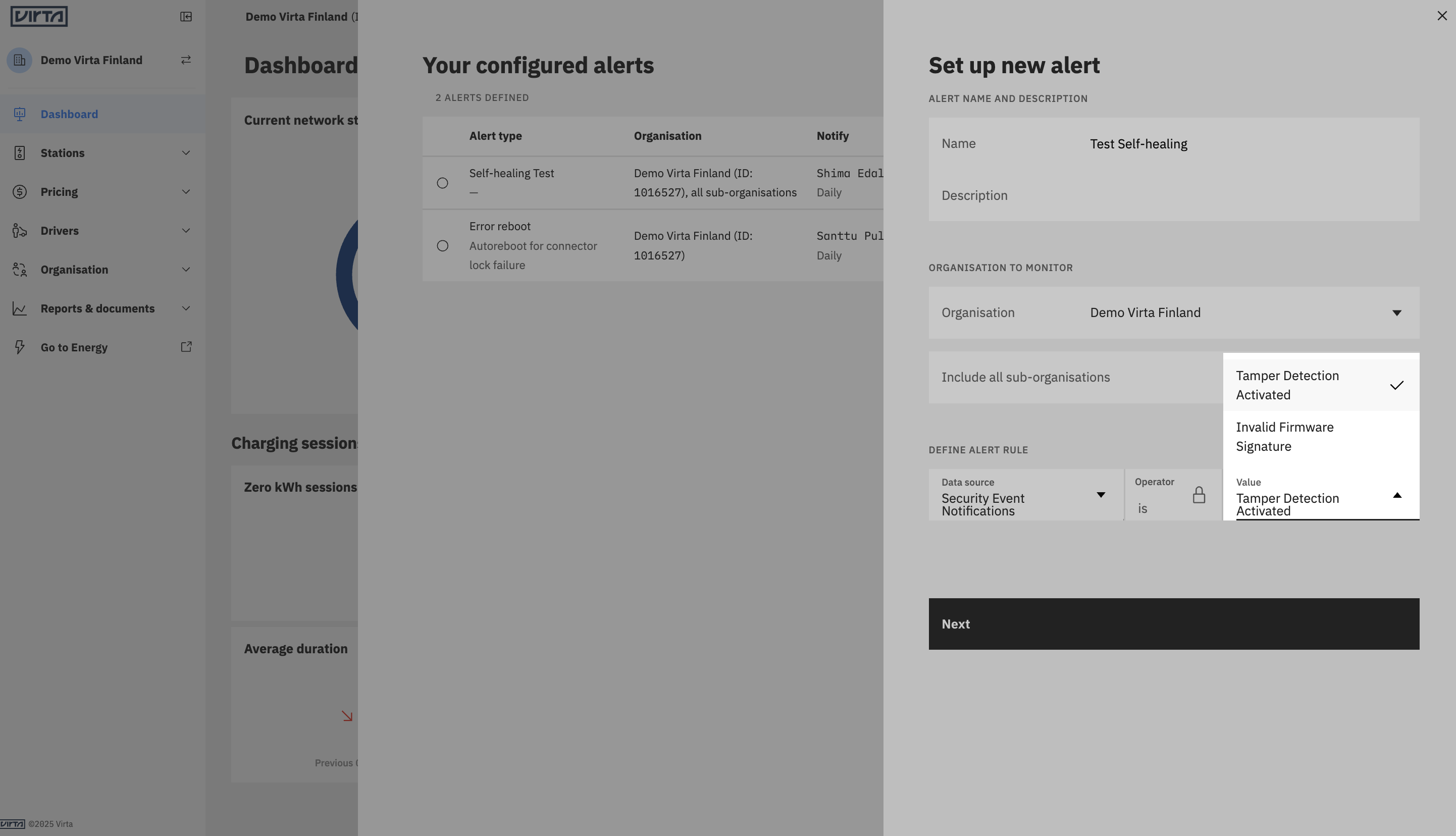Click the 'Zero kWh sessions' card title

(300, 488)
